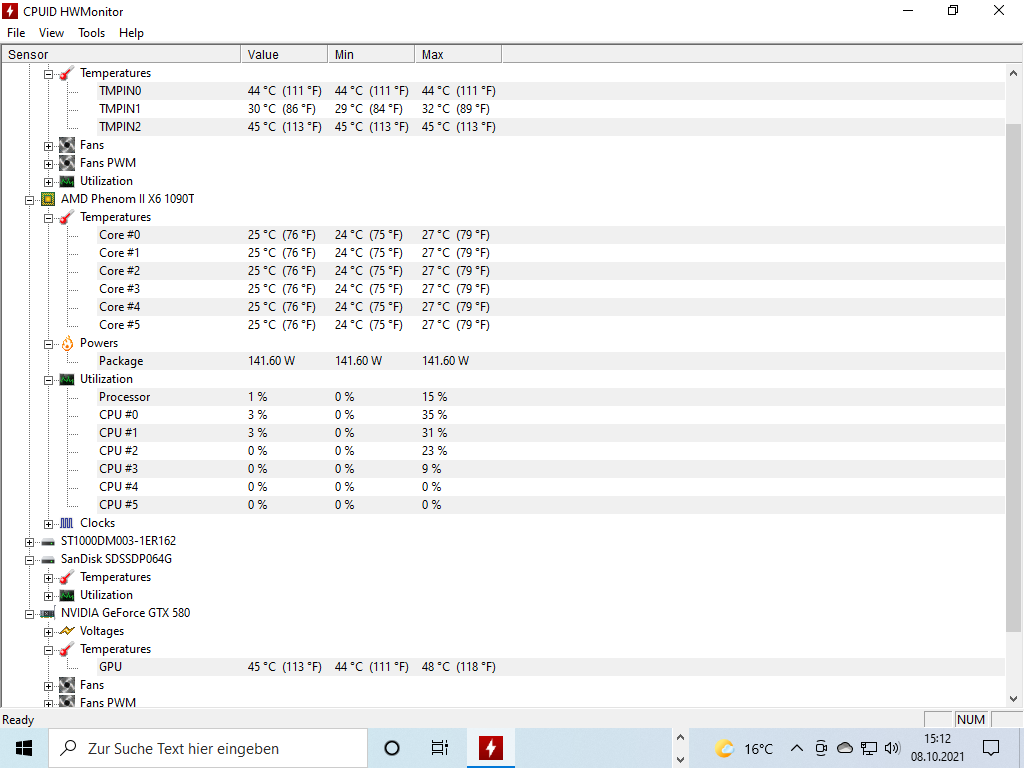Open Task View on the taskbar
The height and width of the screenshot is (768, 1024).
click(x=440, y=748)
